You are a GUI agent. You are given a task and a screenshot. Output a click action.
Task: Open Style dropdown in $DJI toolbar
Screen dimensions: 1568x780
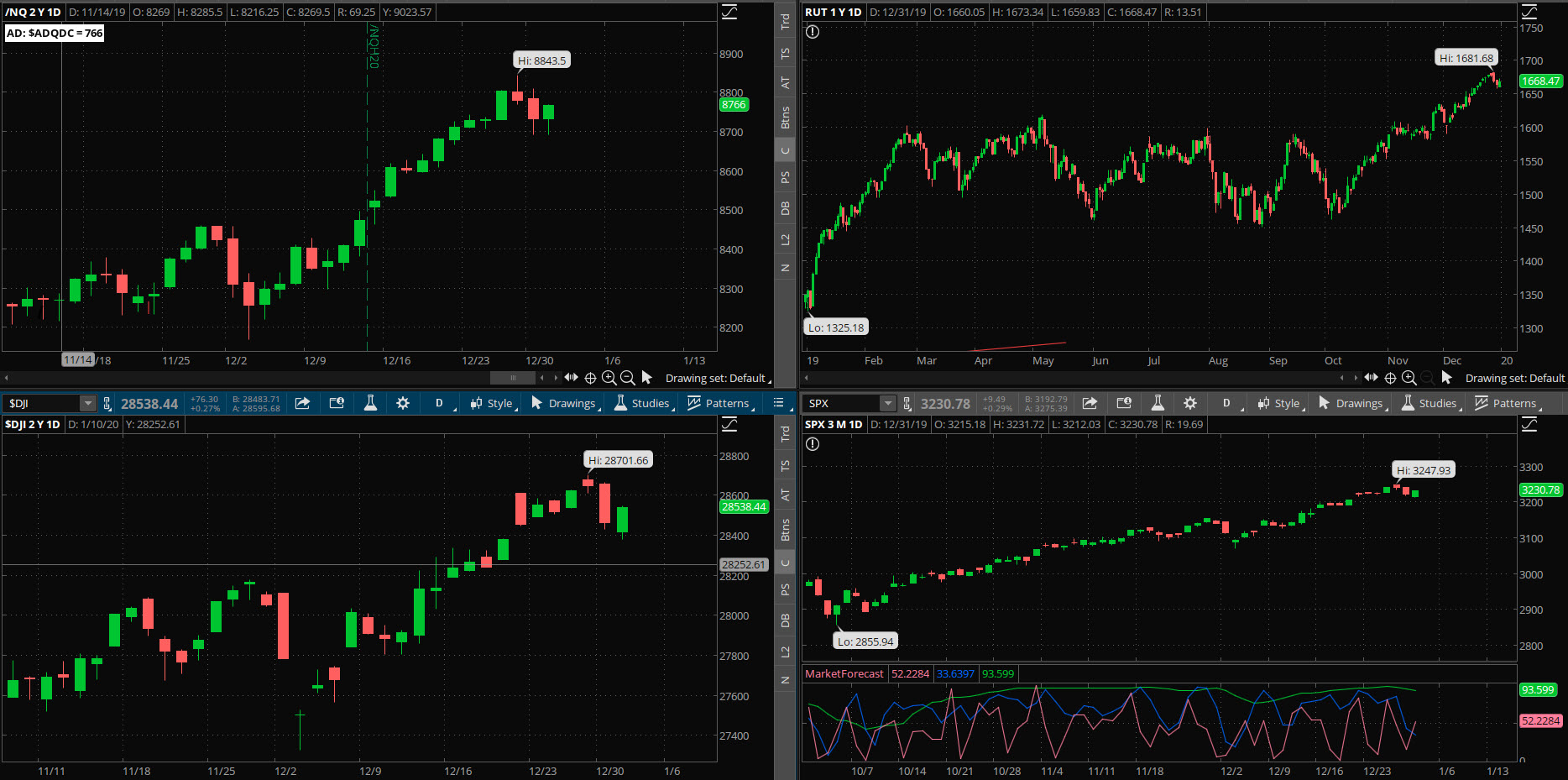coord(494,403)
